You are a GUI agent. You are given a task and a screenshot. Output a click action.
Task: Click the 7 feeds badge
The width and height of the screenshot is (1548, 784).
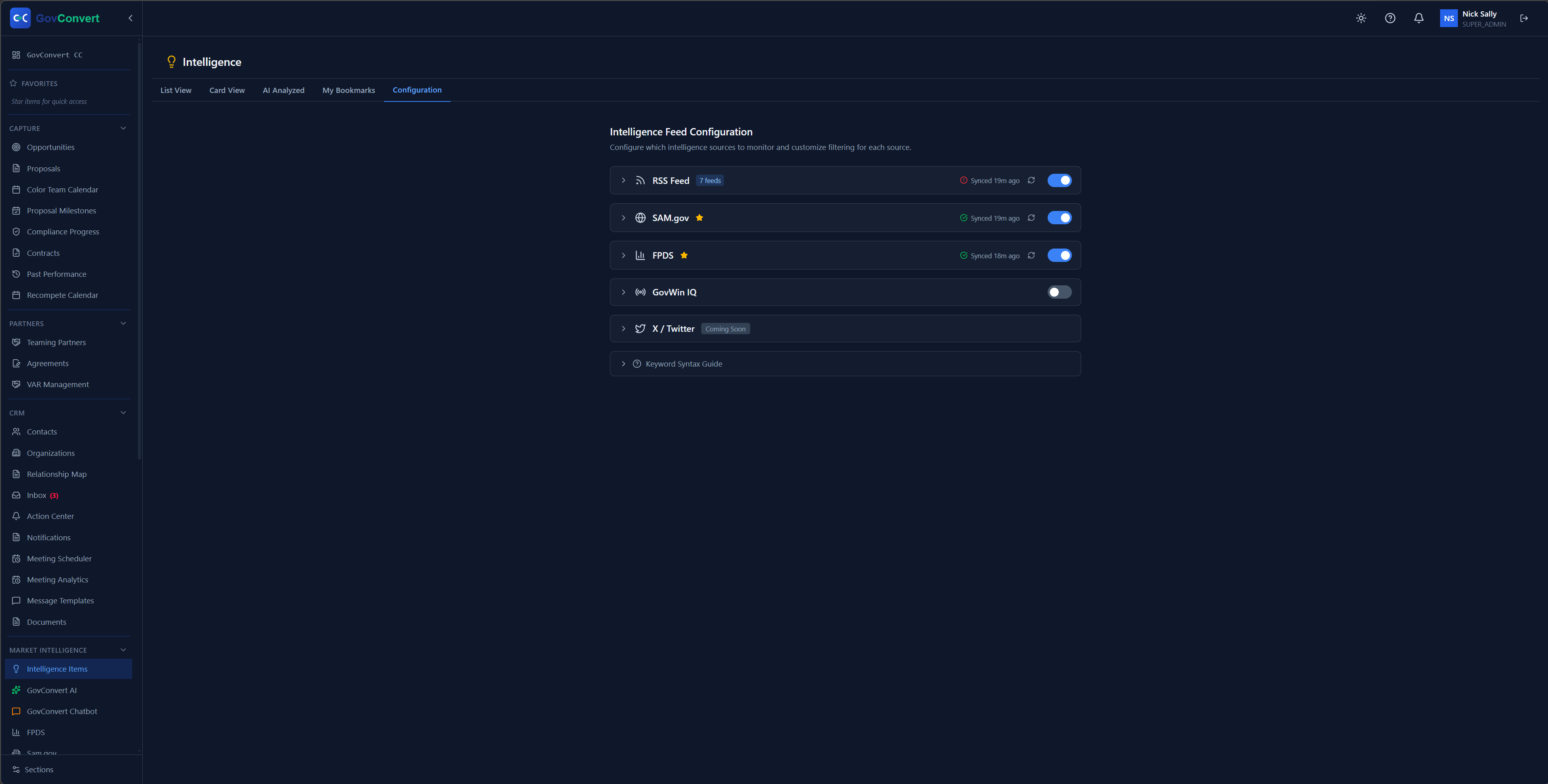click(710, 180)
